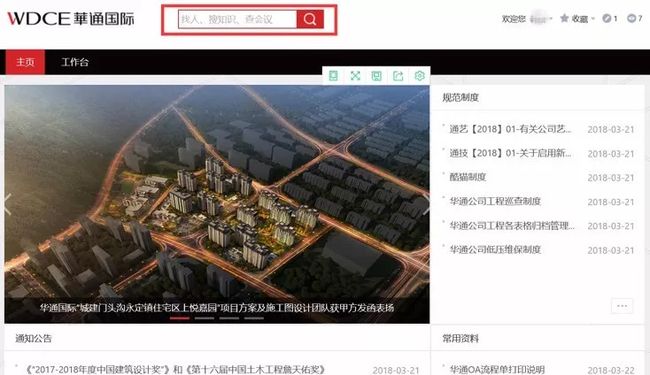The width and height of the screenshot is (650, 375).
Task: Open 华通OA流程单打印说明 entry
Action: point(497,370)
